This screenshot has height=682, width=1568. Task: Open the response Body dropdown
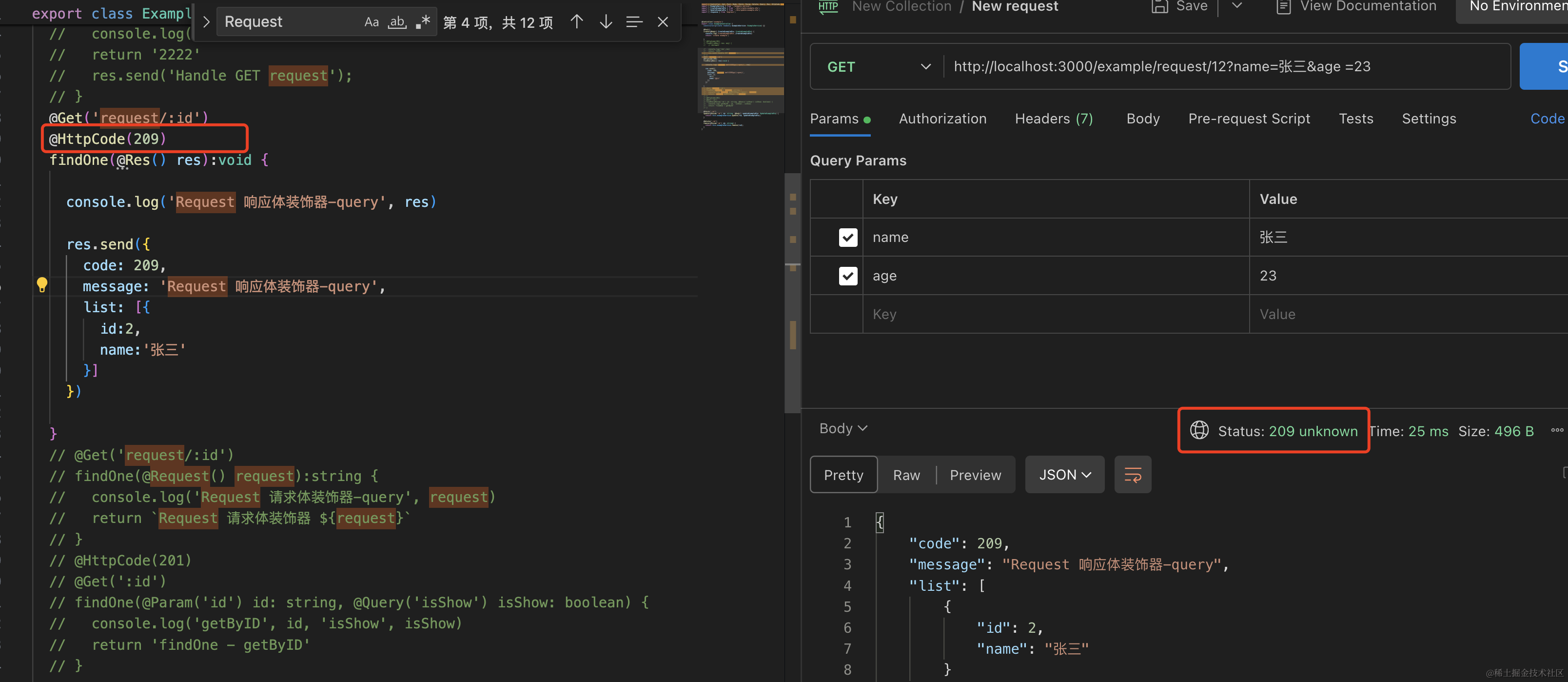click(x=843, y=429)
